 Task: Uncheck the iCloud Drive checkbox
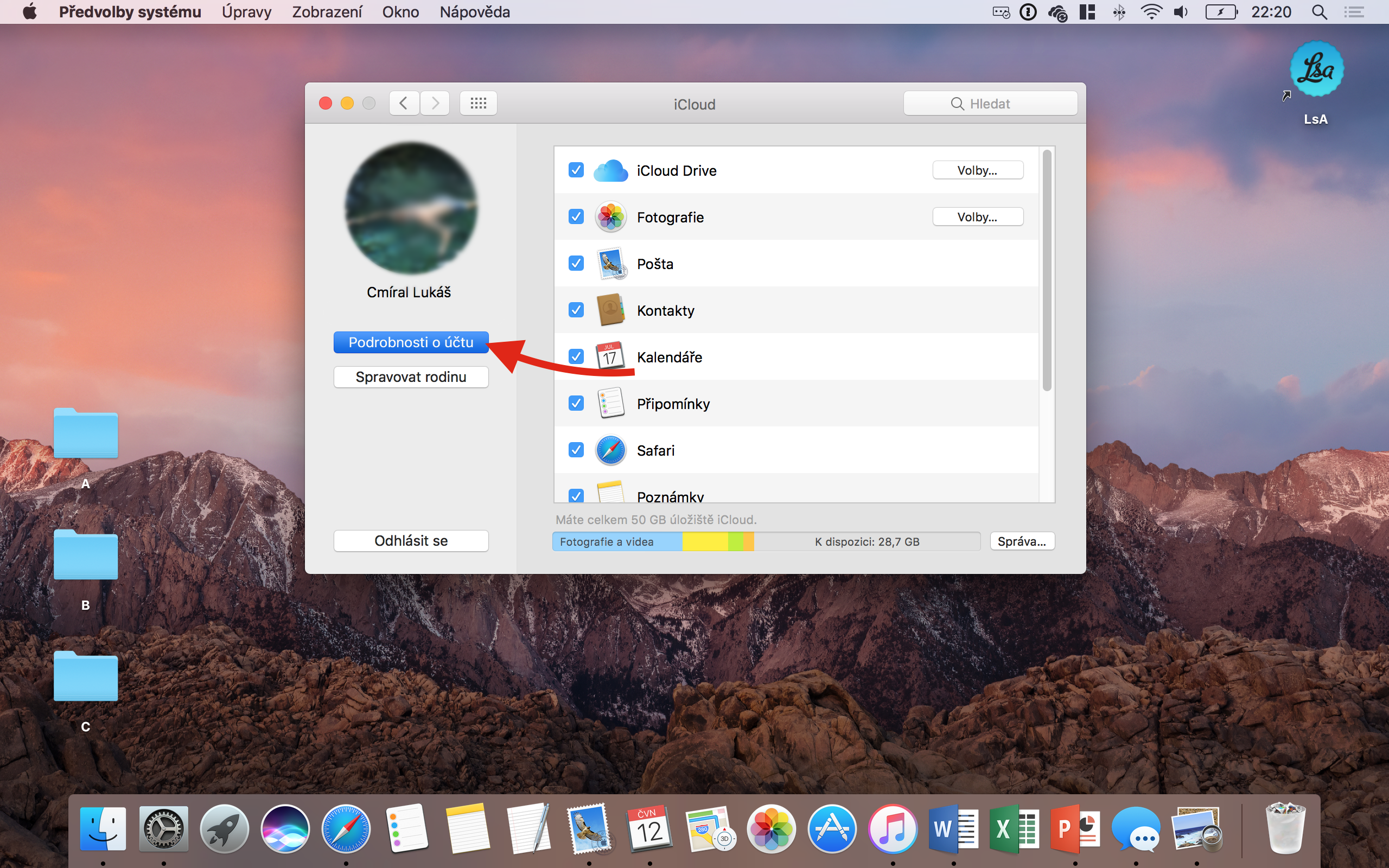pyautogui.click(x=576, y=170)
